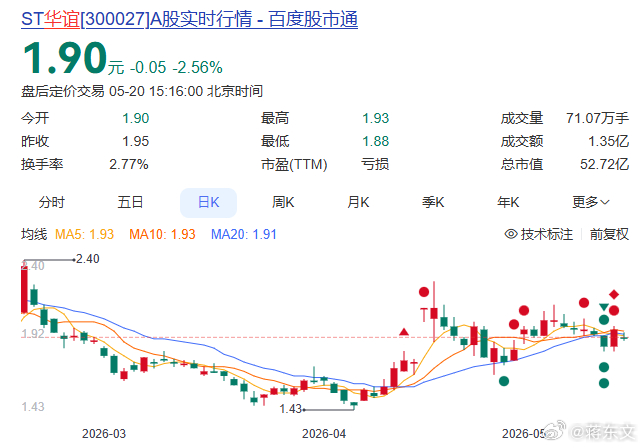The image size is (643, 448).
Task: Click the red upward triangle marker
Action: coord(404,331)
